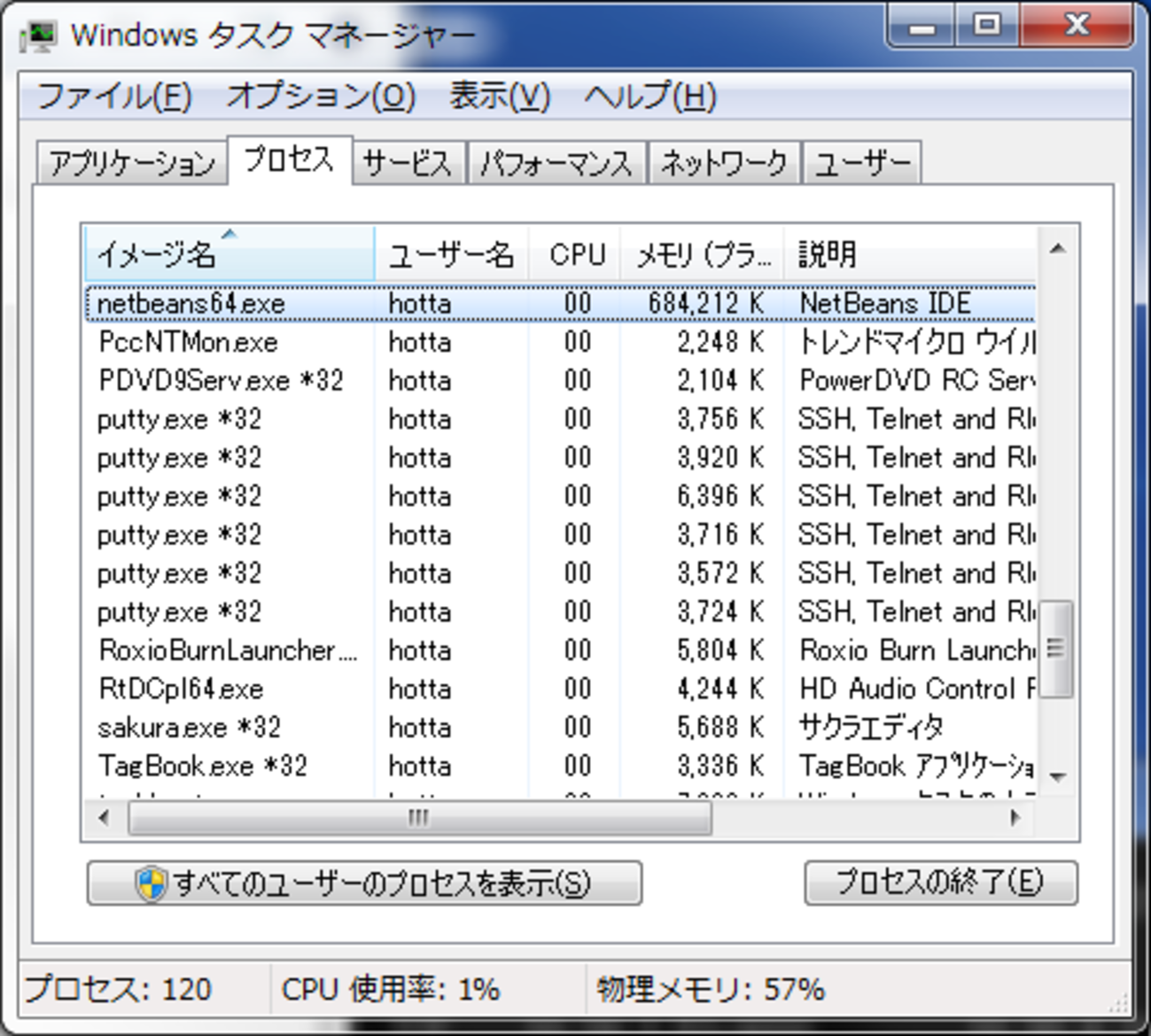Switch to the サービス tab

pyautogui.click(x=408, y=163)
